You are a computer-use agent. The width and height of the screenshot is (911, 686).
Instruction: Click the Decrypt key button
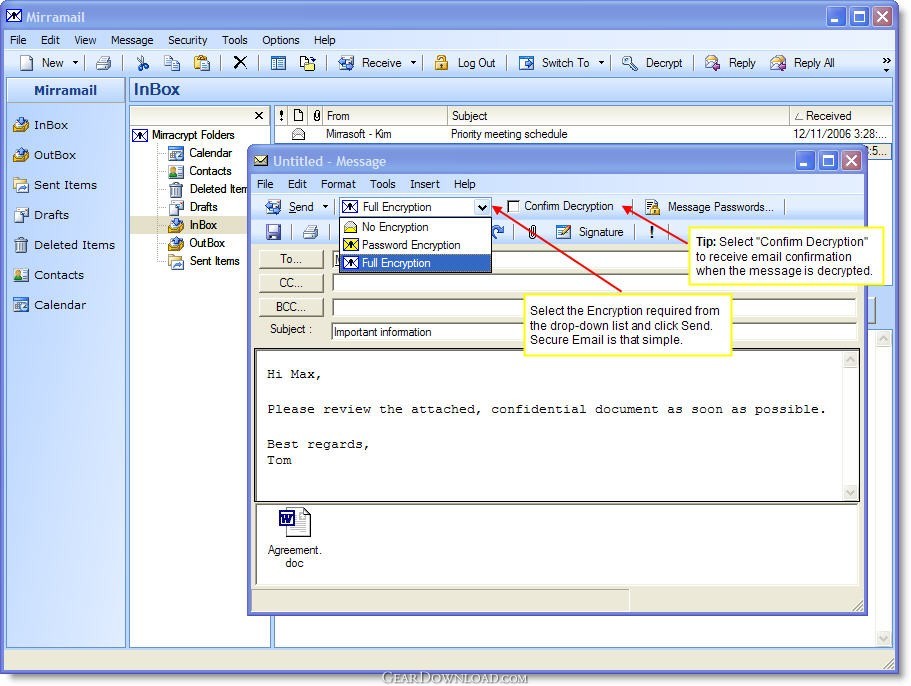pos(652,63)
